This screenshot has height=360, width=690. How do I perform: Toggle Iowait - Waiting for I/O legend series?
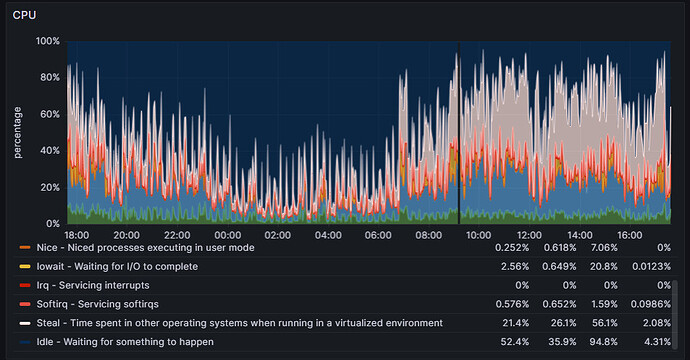point(117,267)
